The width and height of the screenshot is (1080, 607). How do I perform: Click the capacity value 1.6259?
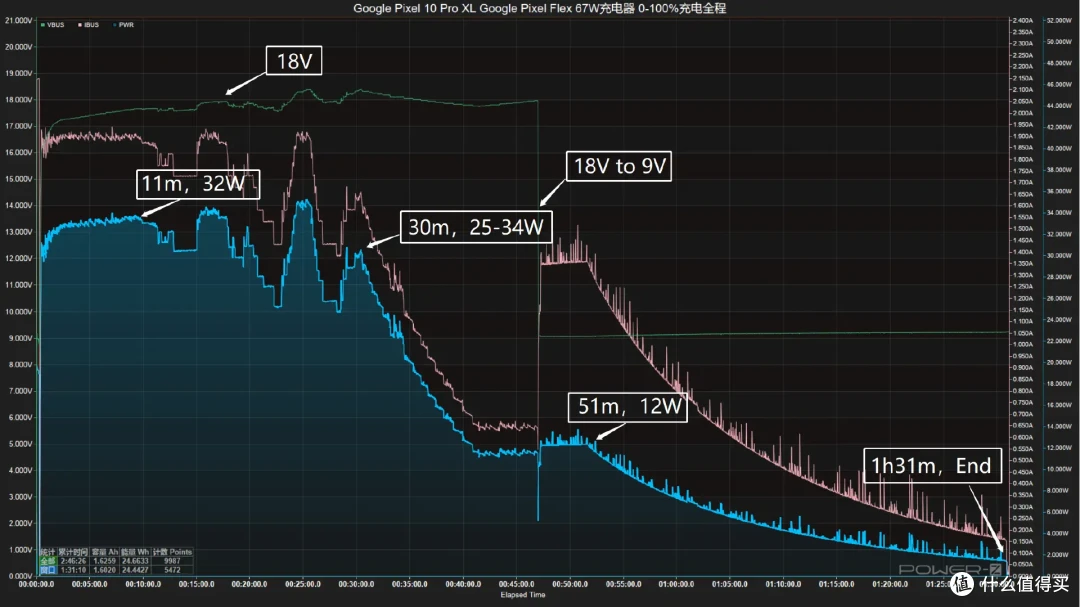point(104,562)
